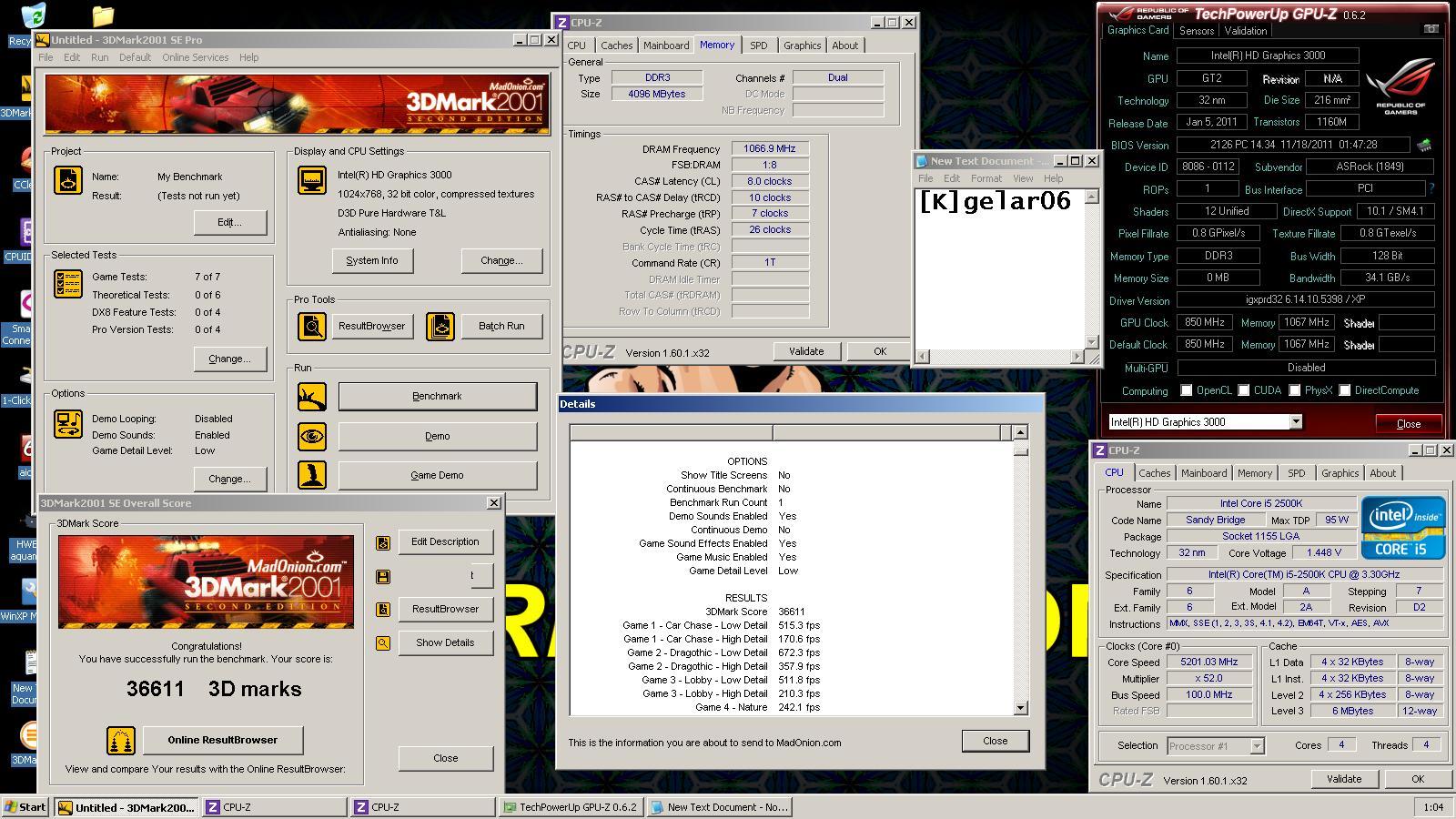
Task: Toggle the PhysX checkbox in GPU-Z
Action: click(1294, 390)
